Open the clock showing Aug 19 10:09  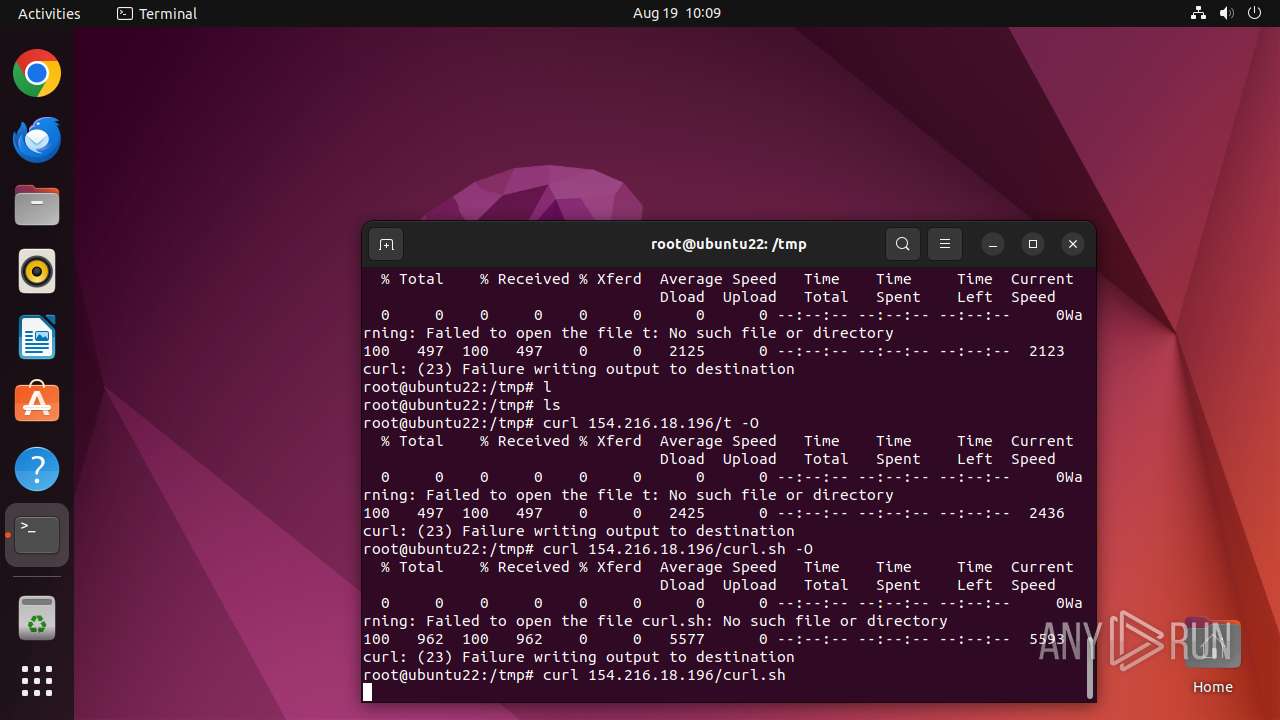(x=677, y=13)
